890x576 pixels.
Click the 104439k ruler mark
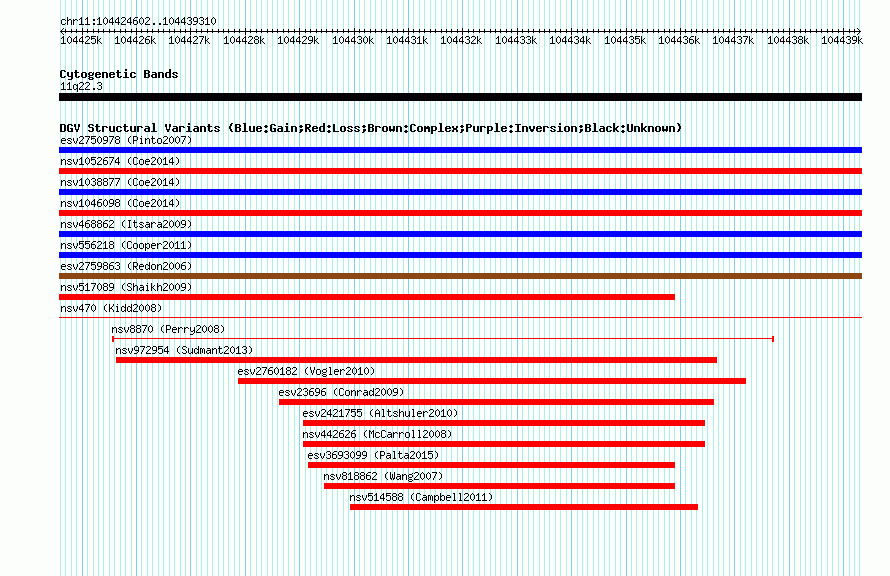842,41
